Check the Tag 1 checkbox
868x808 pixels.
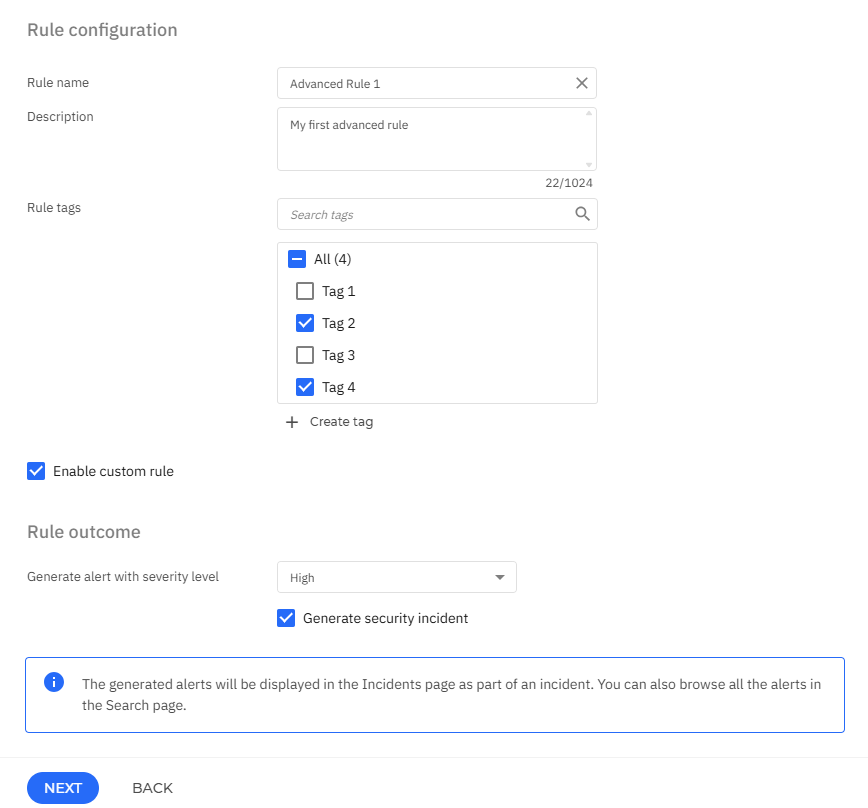coord(304,291)
